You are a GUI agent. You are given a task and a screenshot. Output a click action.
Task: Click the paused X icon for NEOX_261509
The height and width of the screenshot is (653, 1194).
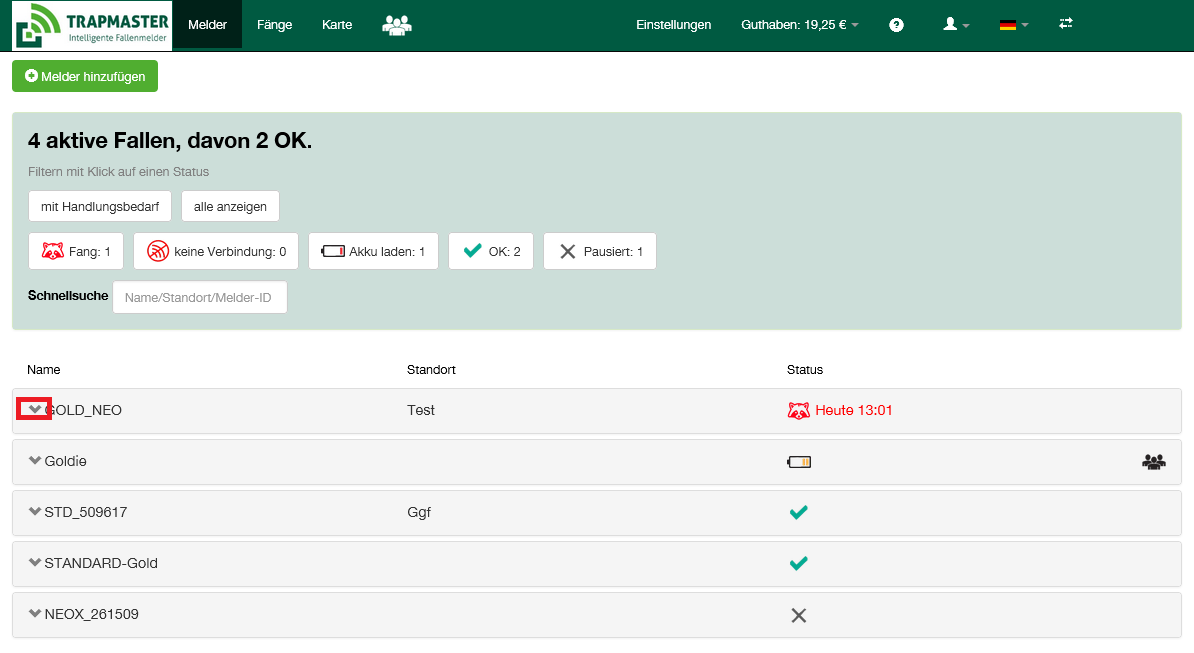[798, 615]
